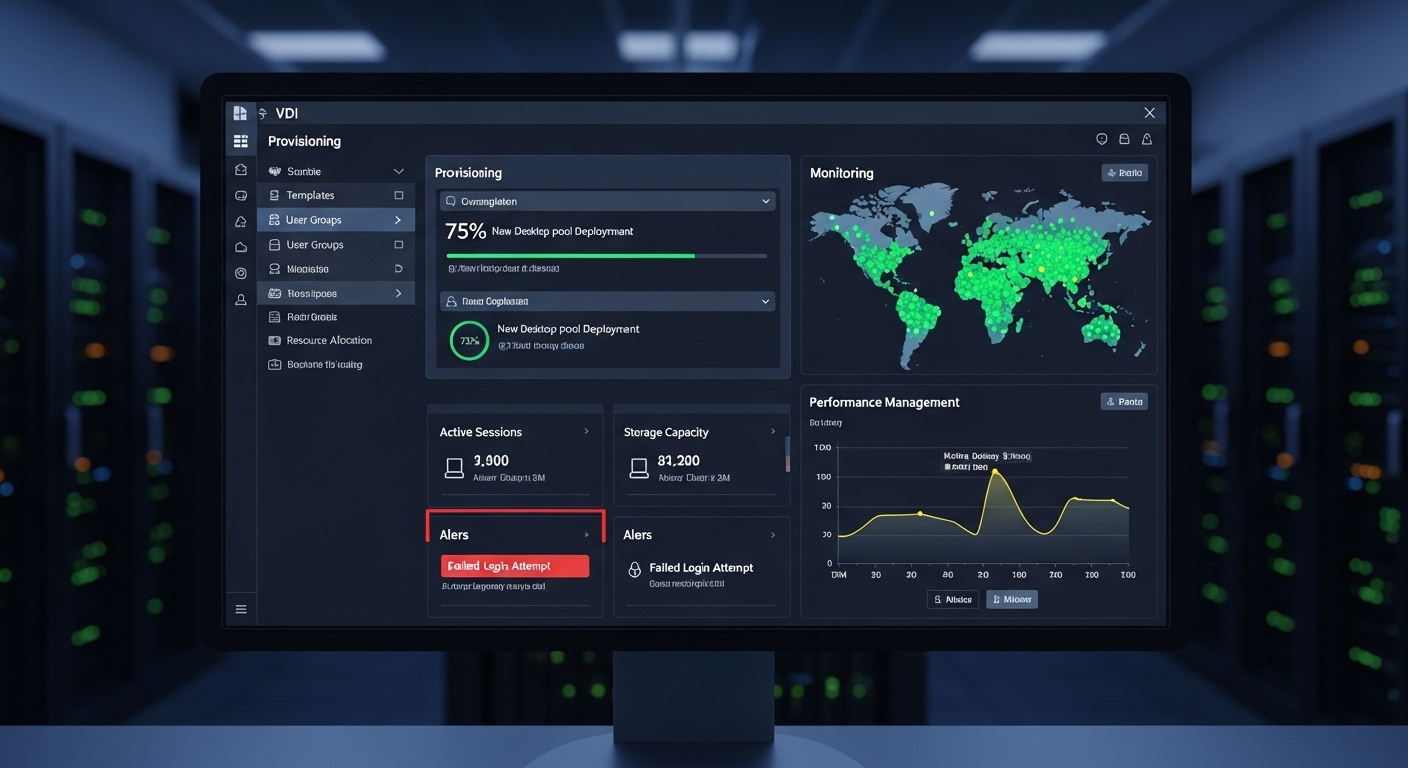Click the tooltip label above the chart peak

tap(986, 461)
